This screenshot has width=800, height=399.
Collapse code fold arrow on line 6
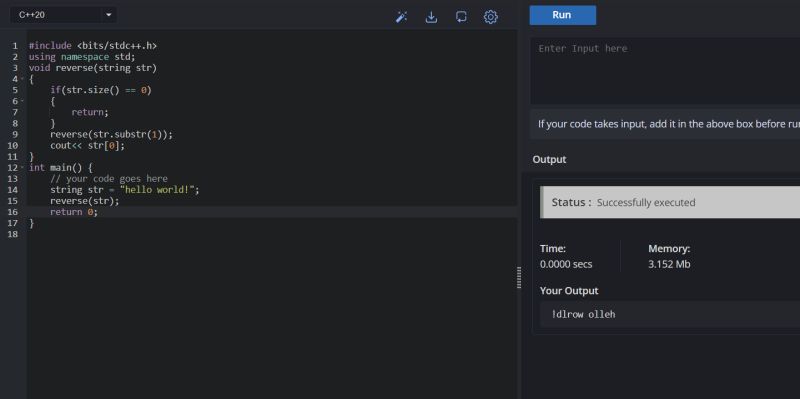(x=22, y=101)
